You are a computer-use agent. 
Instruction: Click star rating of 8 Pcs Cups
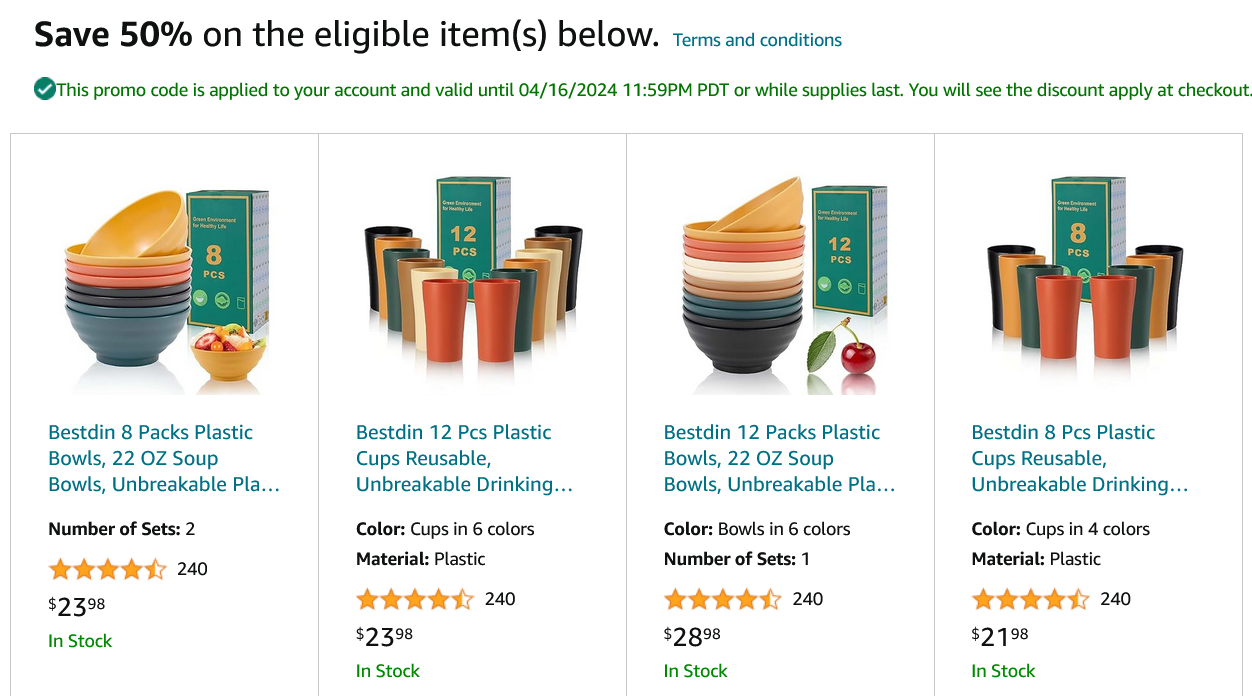point(1030,600)
